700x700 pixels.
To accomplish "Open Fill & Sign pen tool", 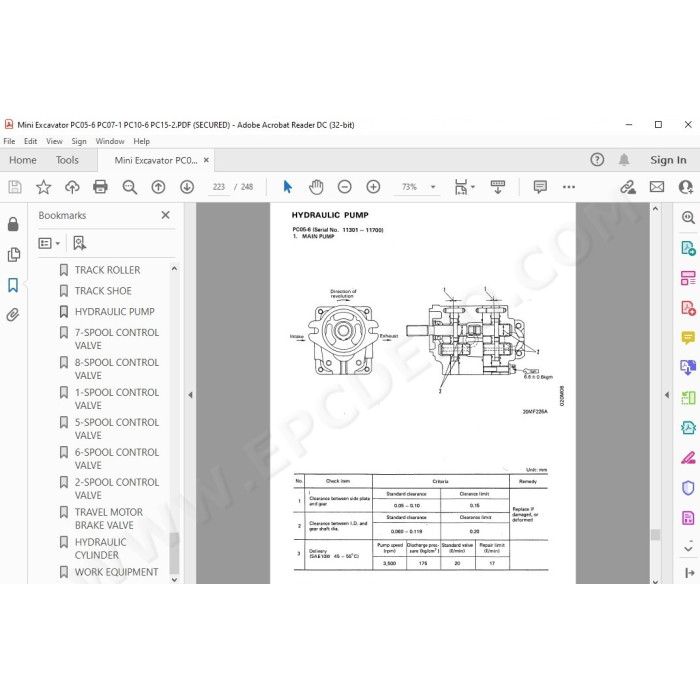I will coord(688,458).
